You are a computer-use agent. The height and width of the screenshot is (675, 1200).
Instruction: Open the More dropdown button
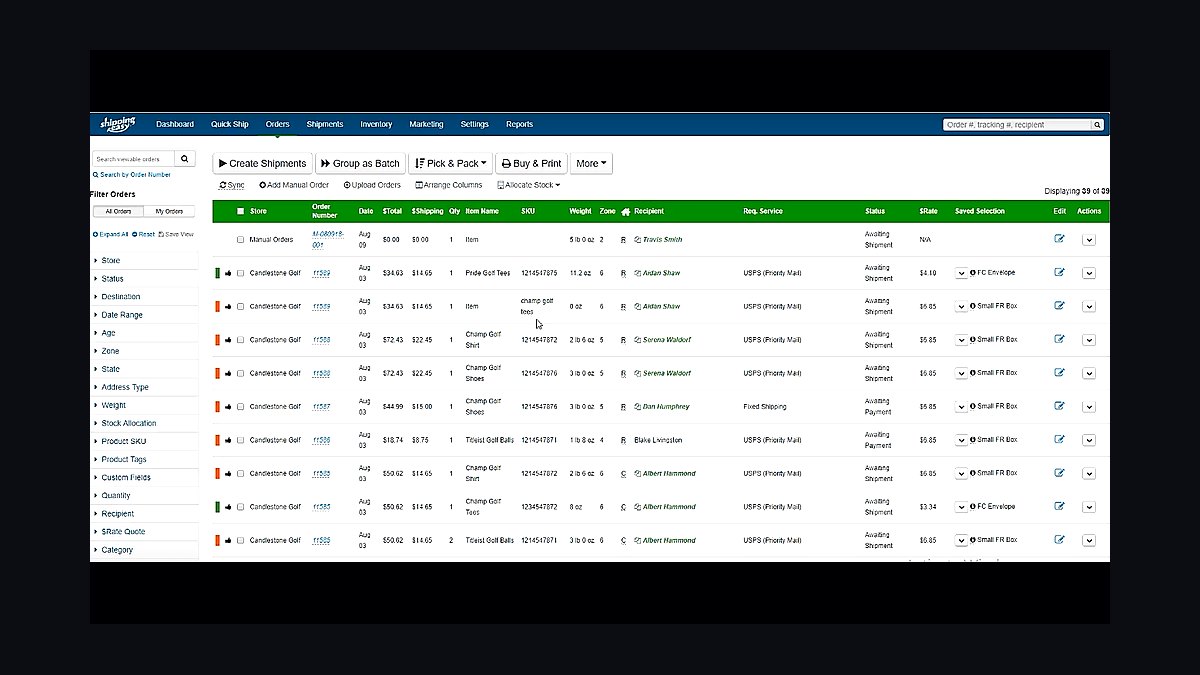(591, 163)
